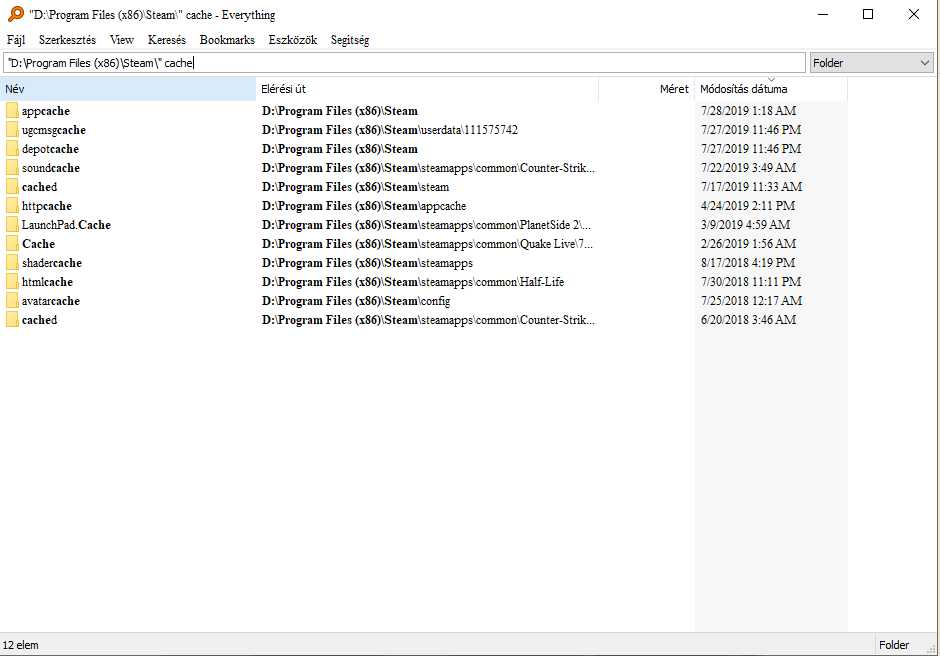Close the Everything window
The width and height of the screenshot is (940, 656).
[x=914, y=14]
